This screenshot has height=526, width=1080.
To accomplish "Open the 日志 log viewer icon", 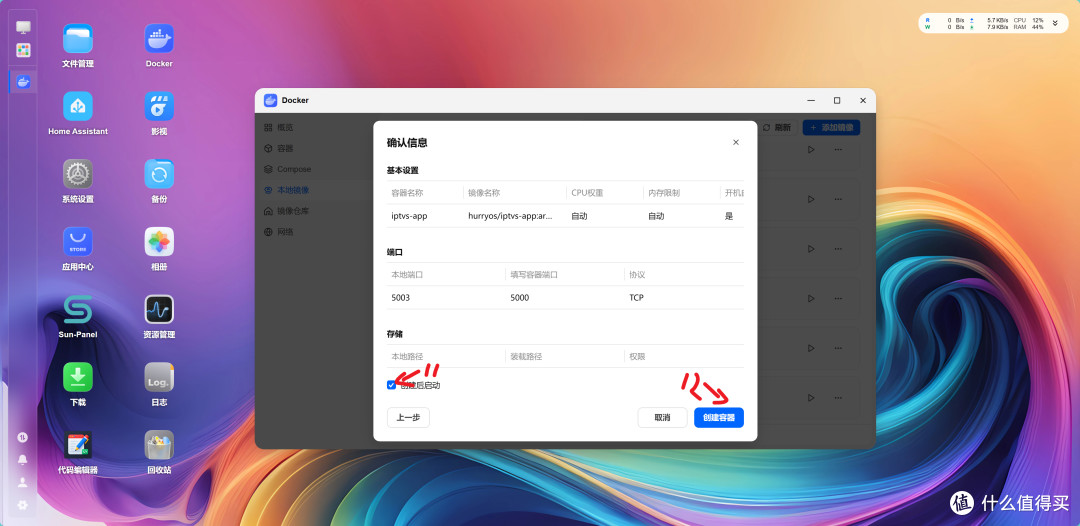I will pyautogui.click(x=159, y=377).
